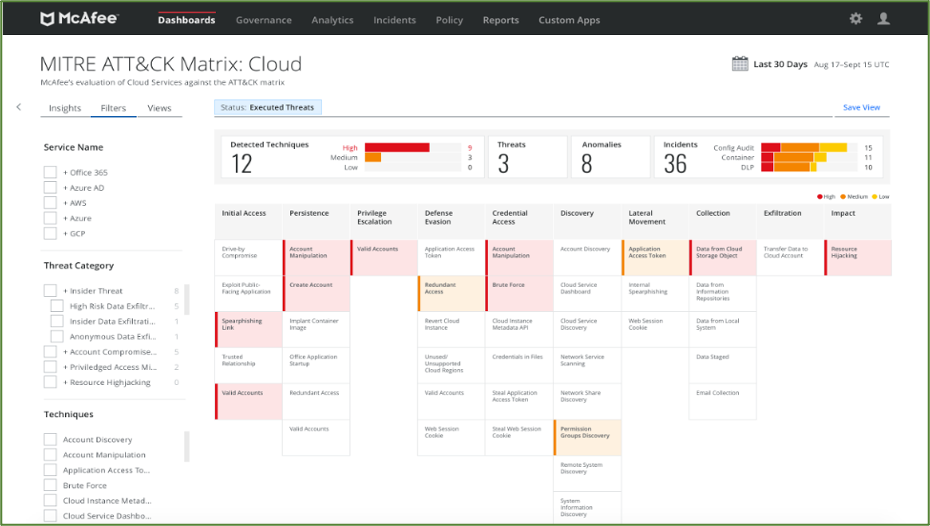Check the Insider Threat category checkbox
Screen dimensions: 930x526
(50, 291)
